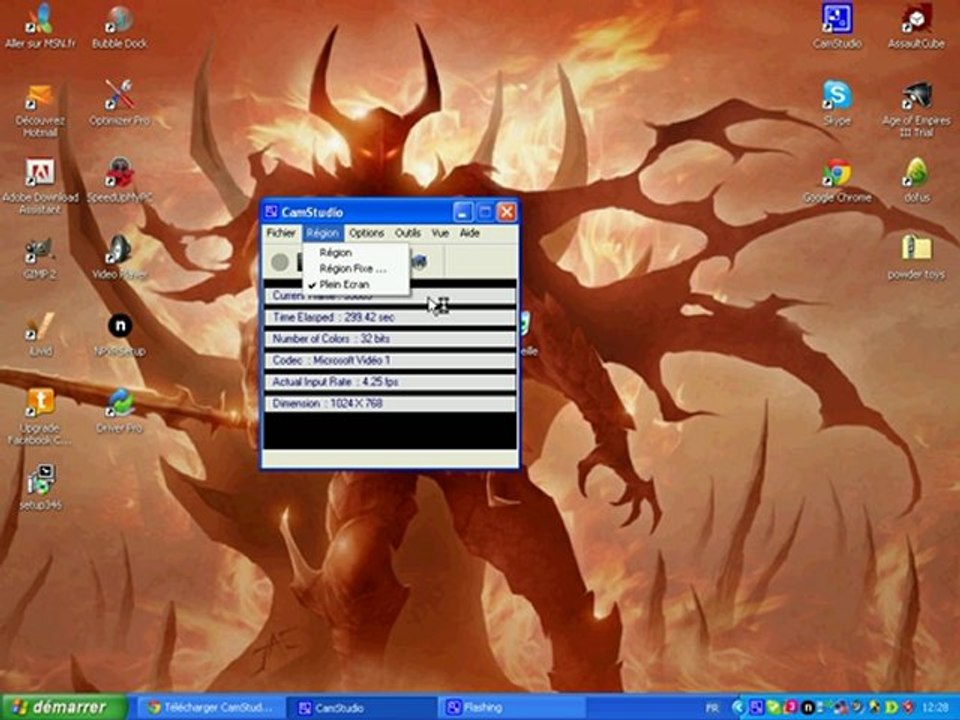Click the Dimension : 1024 X 768 line
This screenshot has width=960, height=720.
click(x=389, y=403)
